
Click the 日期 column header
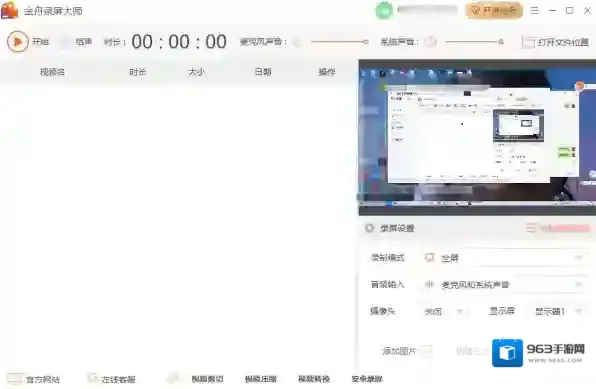coord(263,71)
